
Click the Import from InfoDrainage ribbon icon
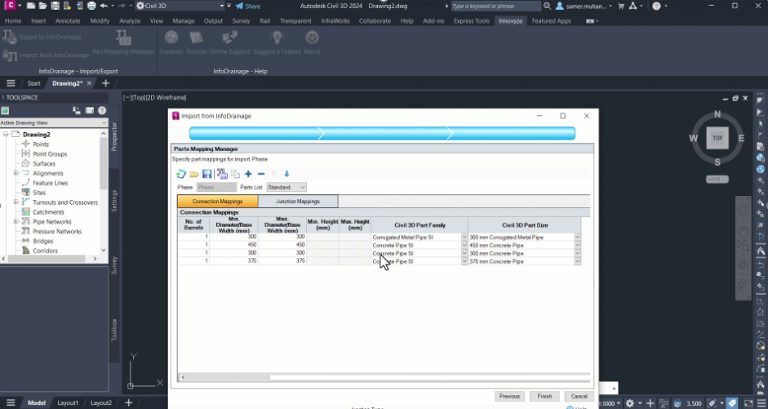point(10,55)
